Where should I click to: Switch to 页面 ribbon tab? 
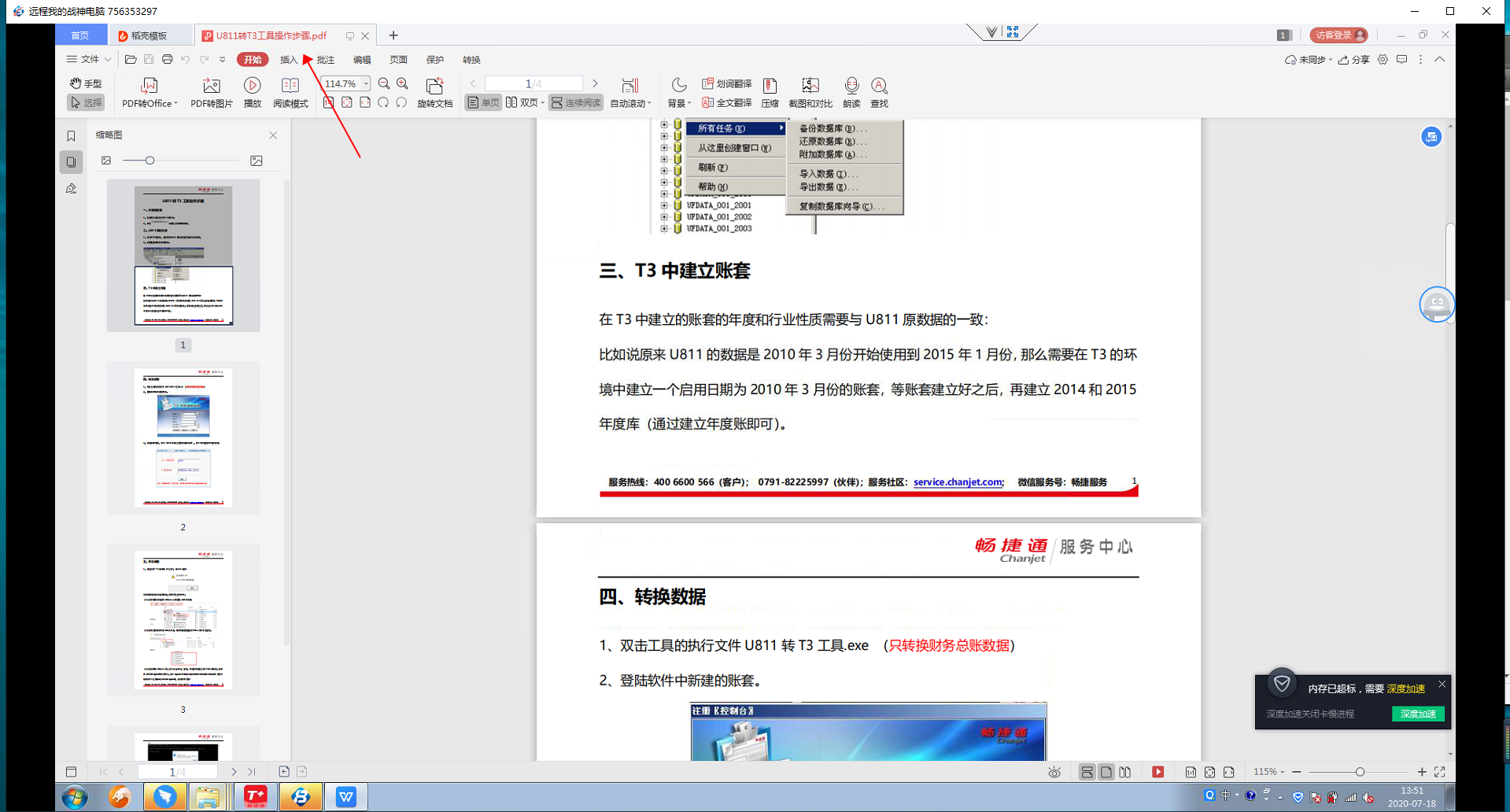click(x=398, y=60)
